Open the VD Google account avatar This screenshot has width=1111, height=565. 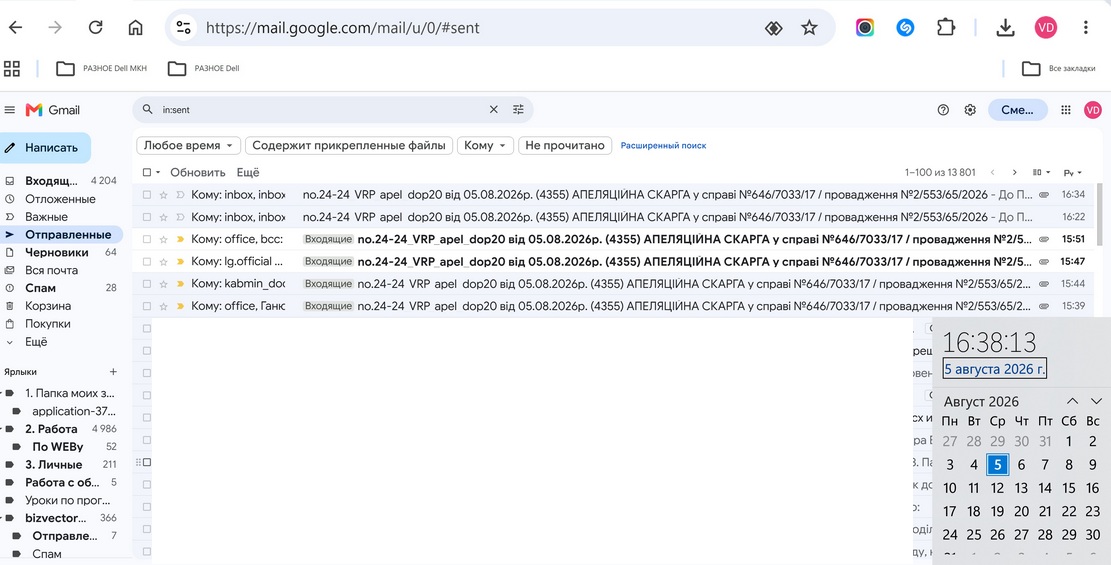tap(1093, 110)
